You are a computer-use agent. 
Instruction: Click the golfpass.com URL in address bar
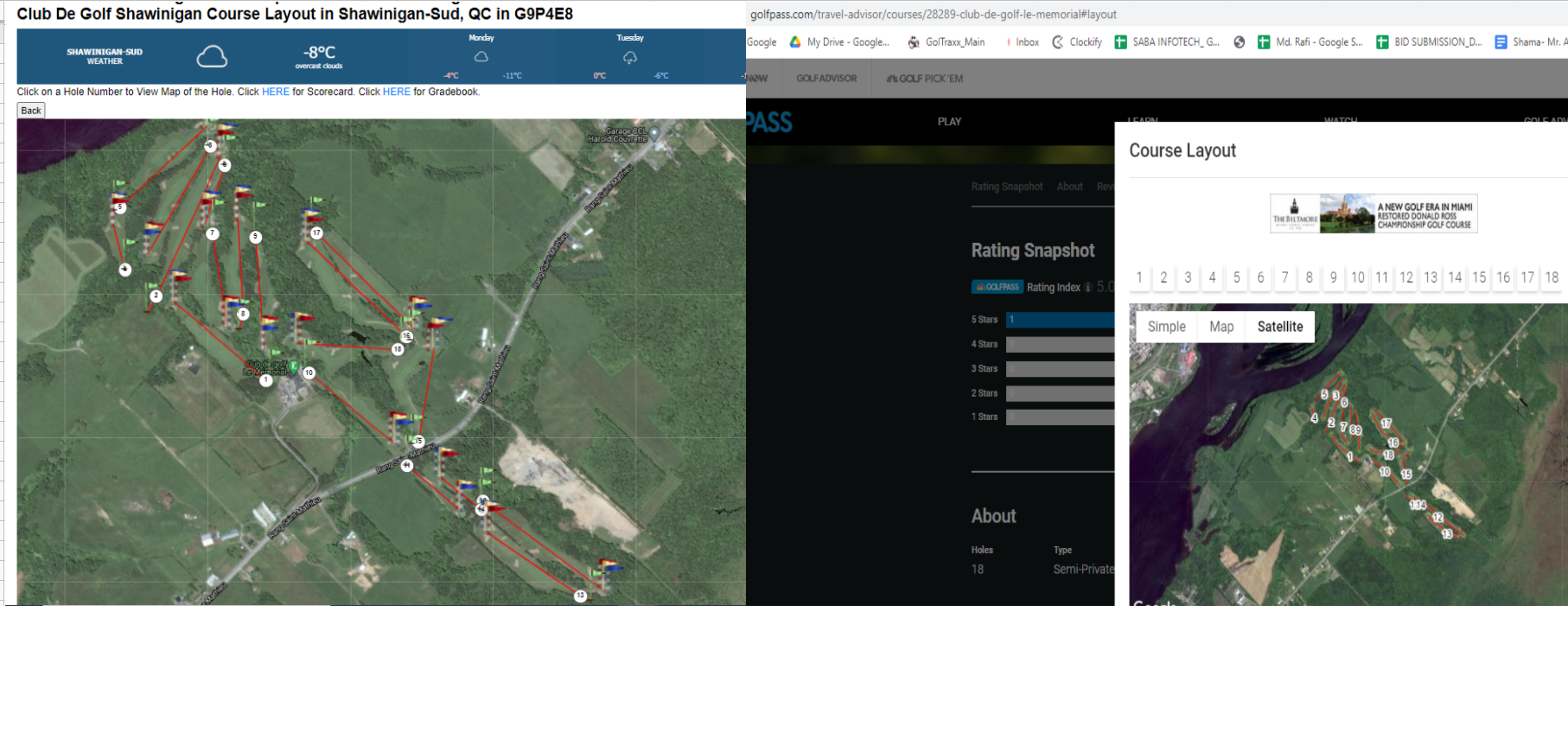934,14
